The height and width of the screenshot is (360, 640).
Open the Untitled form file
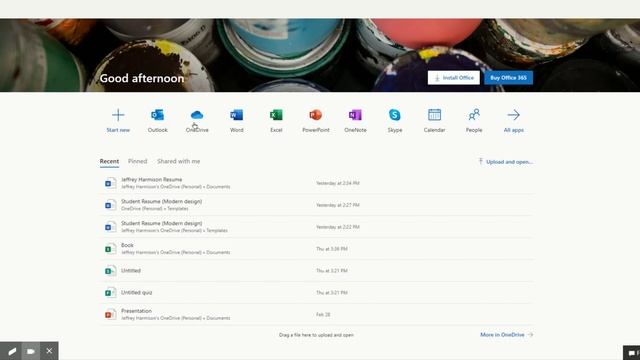coord(317,271)
